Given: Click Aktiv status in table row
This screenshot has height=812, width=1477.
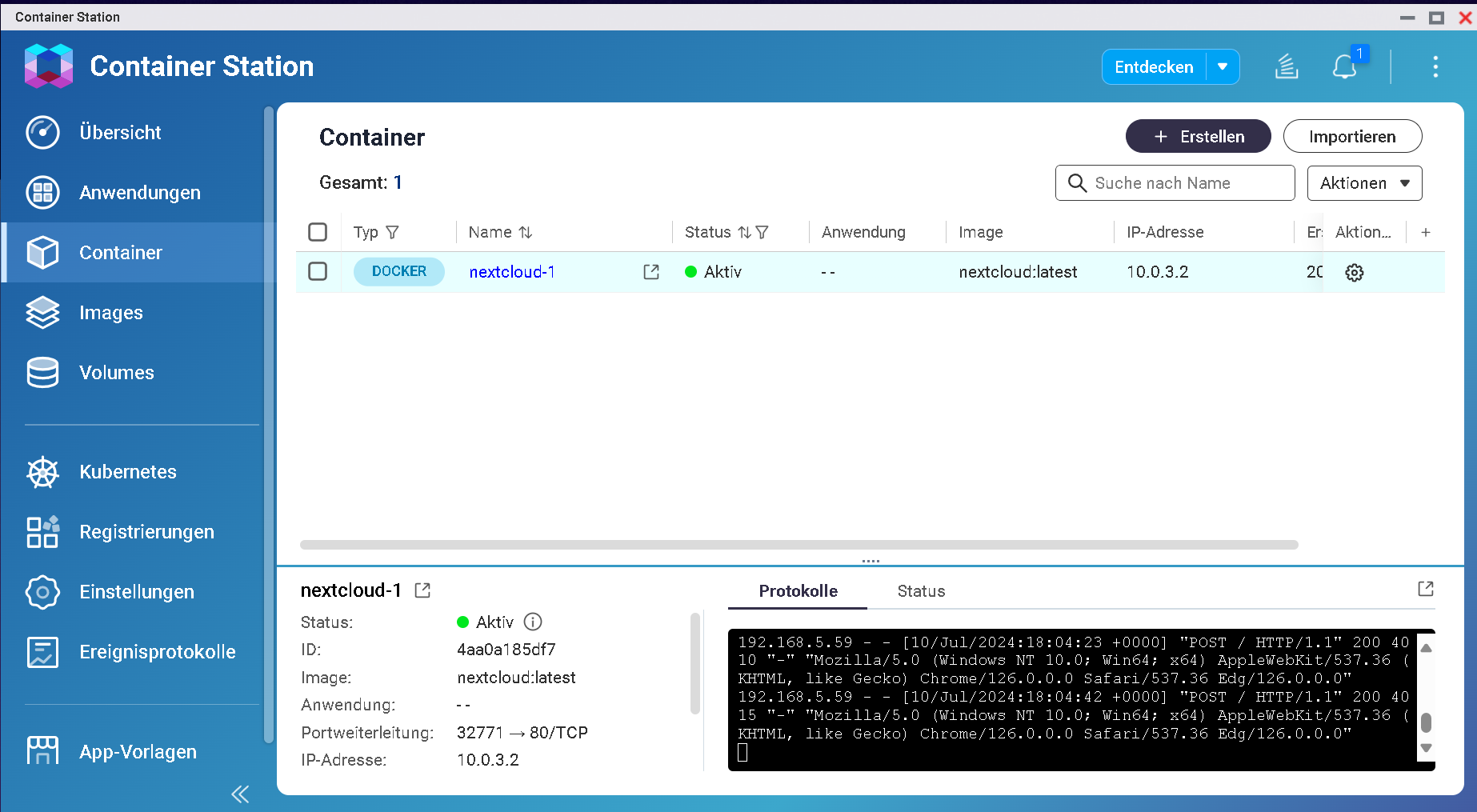Looking at the screenshot, I should click(x=714, y=272).
